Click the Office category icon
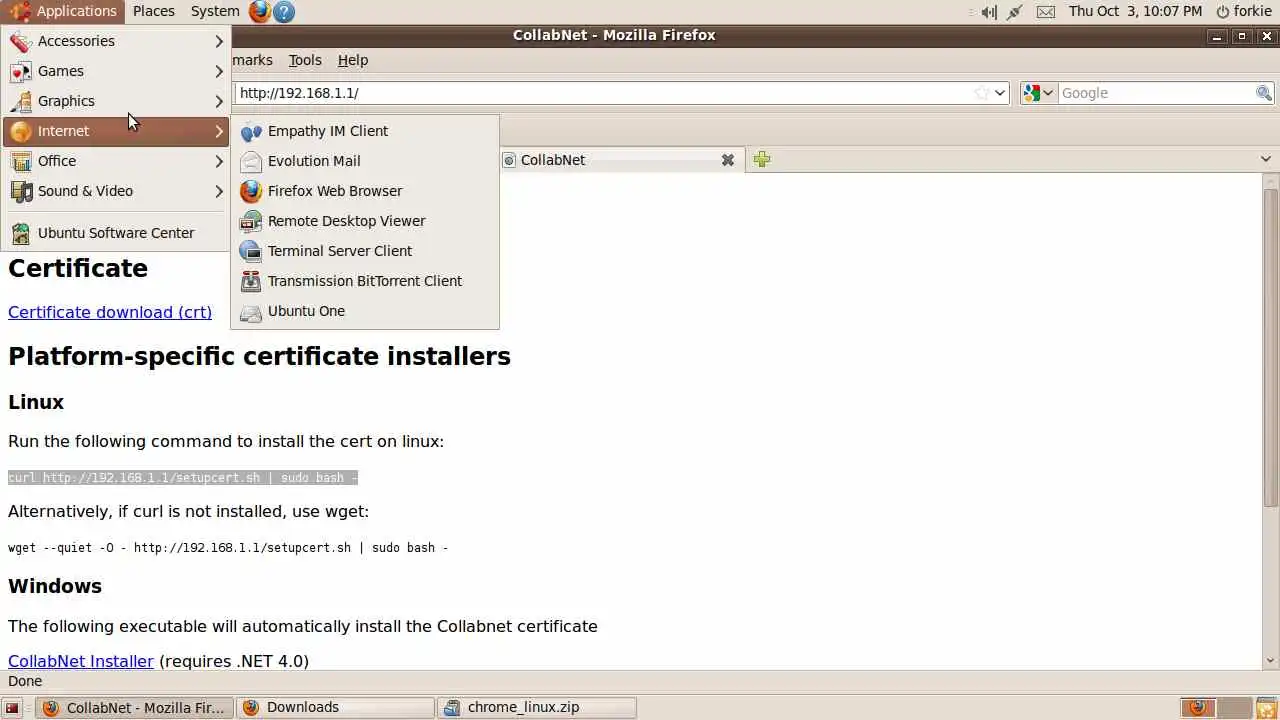The height and width of the screenshot is (720, 1280). 21,161
